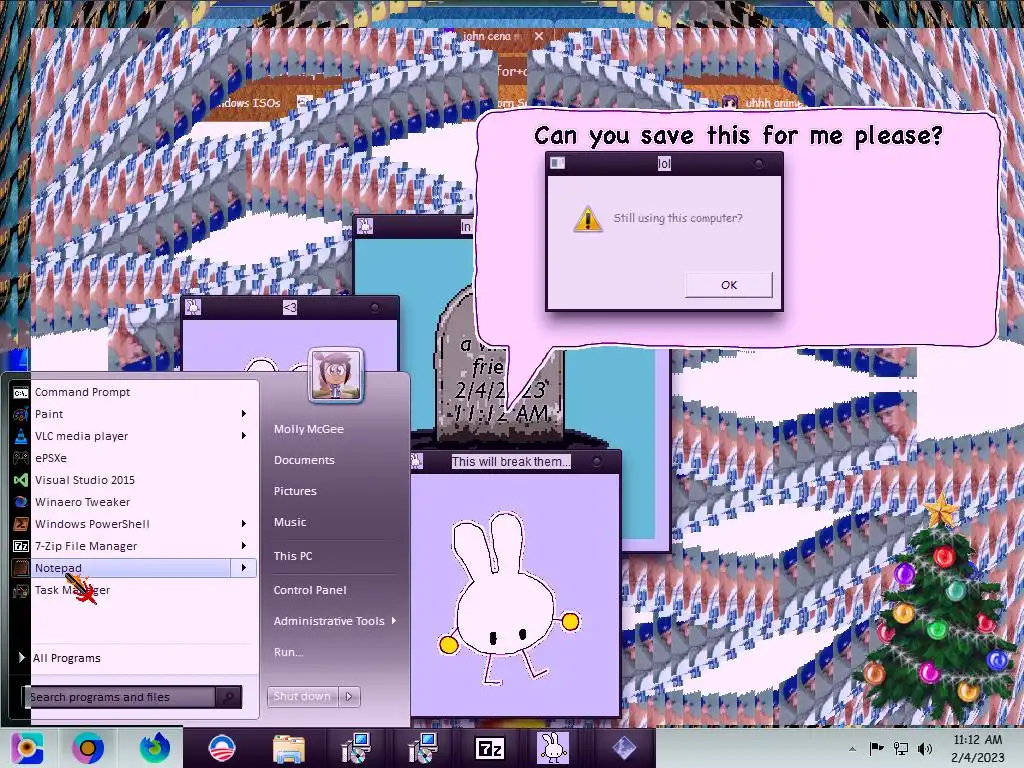Open Visual Studio 2015 entry

[85, 480]
